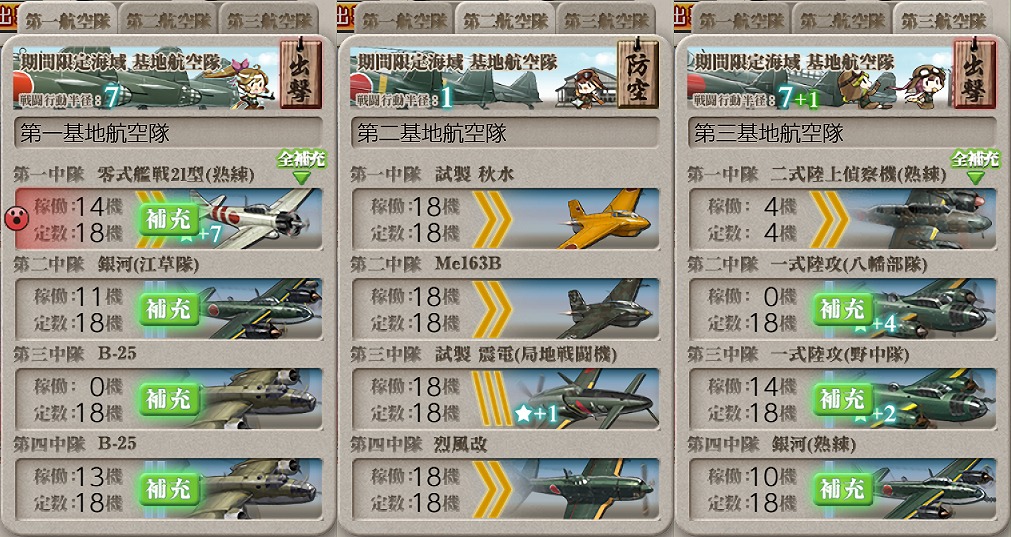Click the 第三基地航空隊 name field

pyautogui.click(x=841, y=133)
